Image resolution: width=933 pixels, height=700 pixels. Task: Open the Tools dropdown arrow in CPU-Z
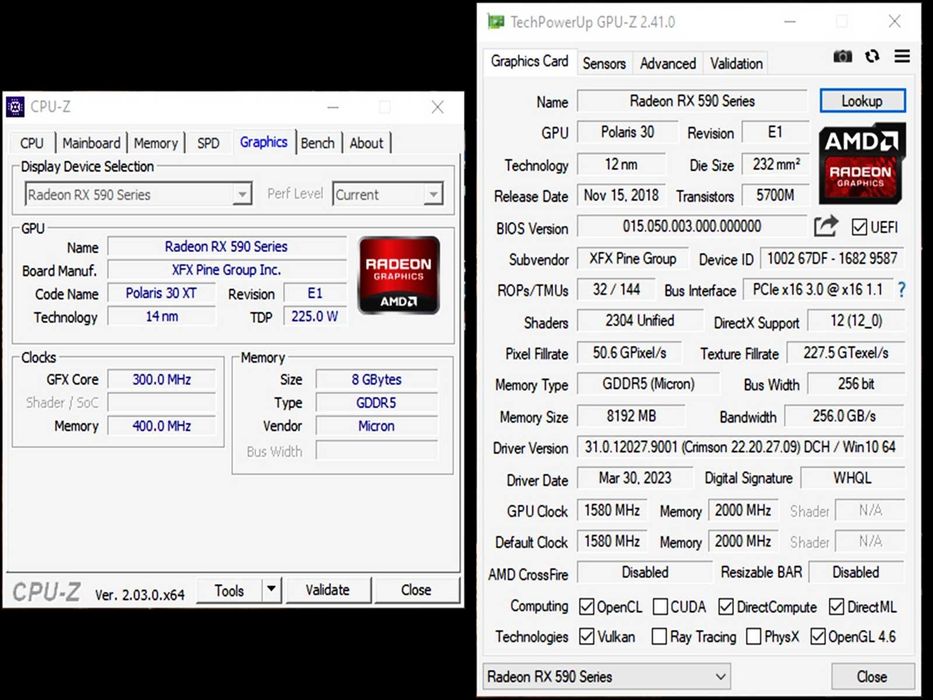point(271,589)
